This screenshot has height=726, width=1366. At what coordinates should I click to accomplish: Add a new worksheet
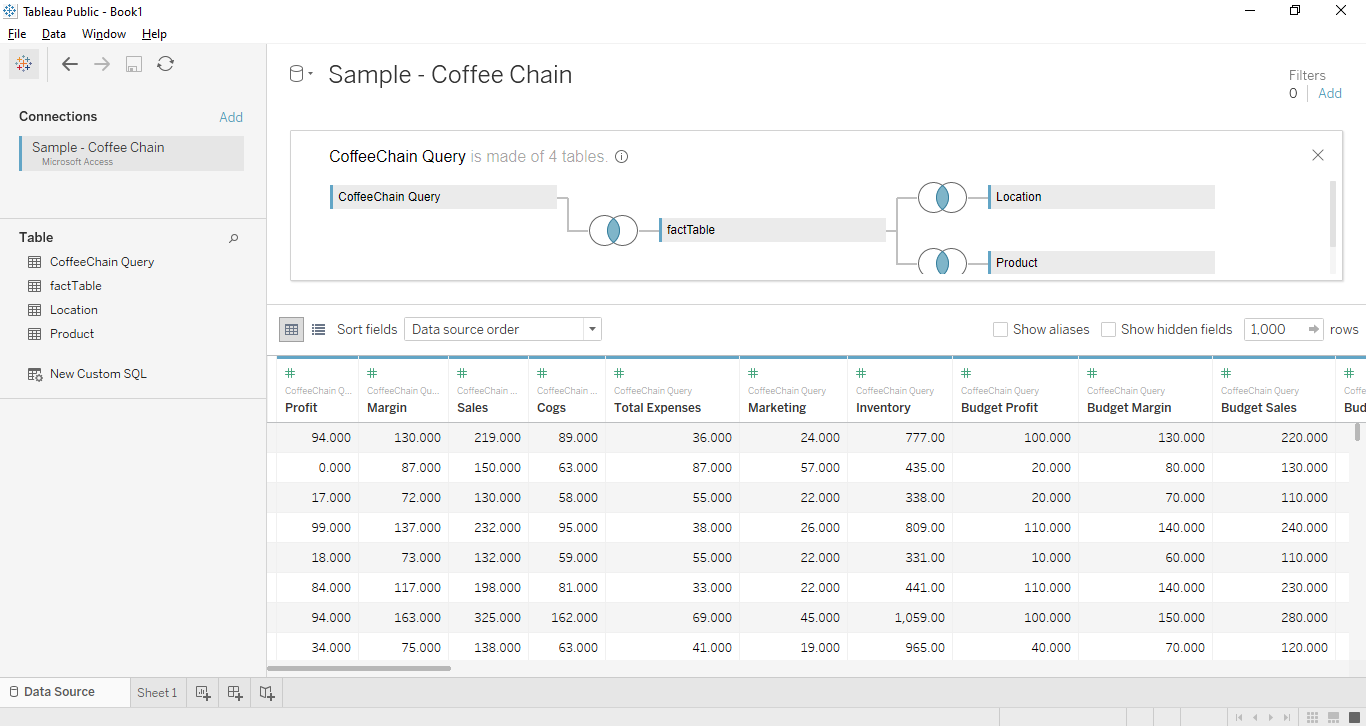tap(203, 692)
